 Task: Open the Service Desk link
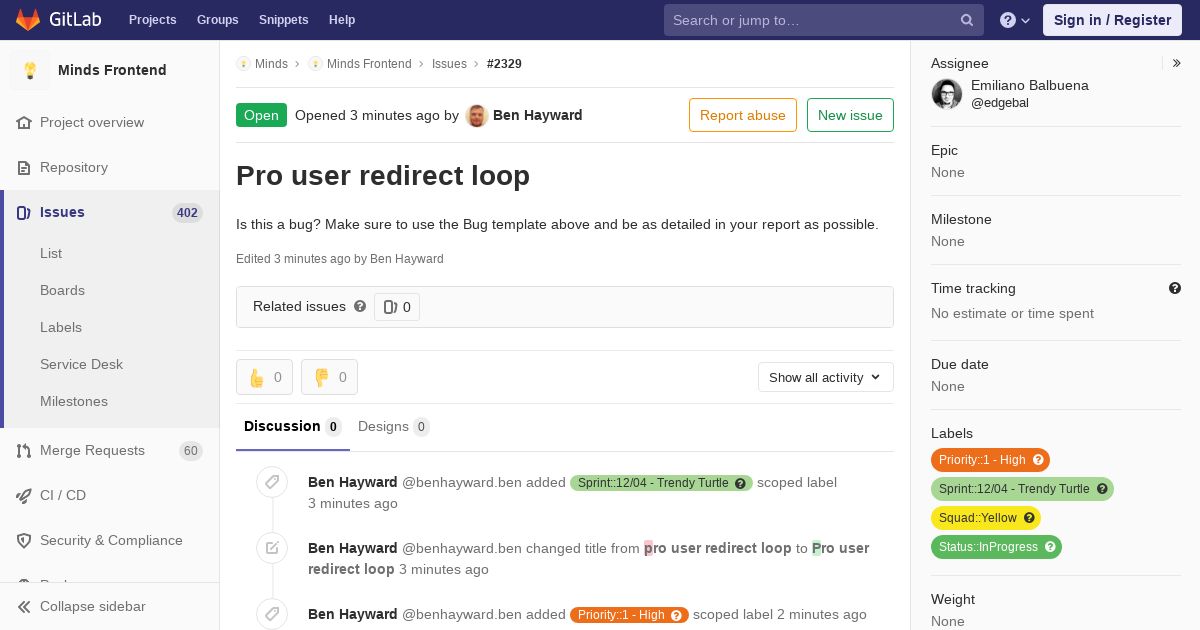click(x=81, y=364)
